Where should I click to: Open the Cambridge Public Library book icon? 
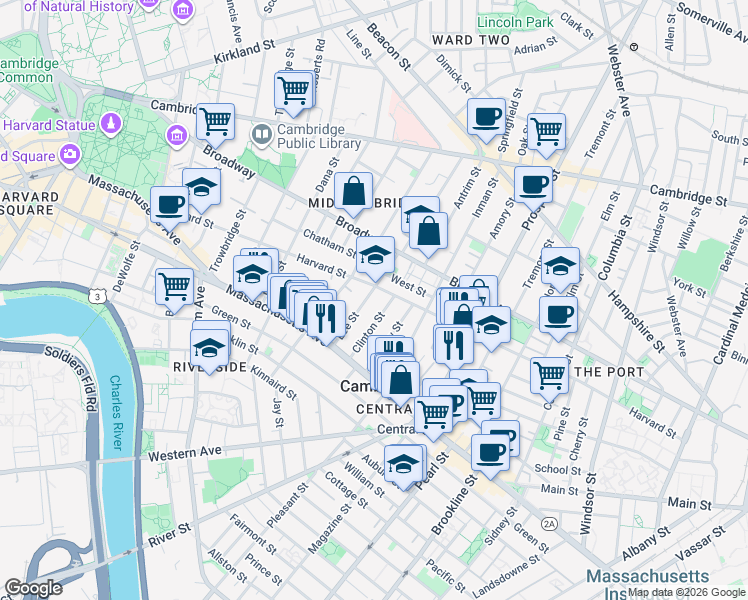262,135
